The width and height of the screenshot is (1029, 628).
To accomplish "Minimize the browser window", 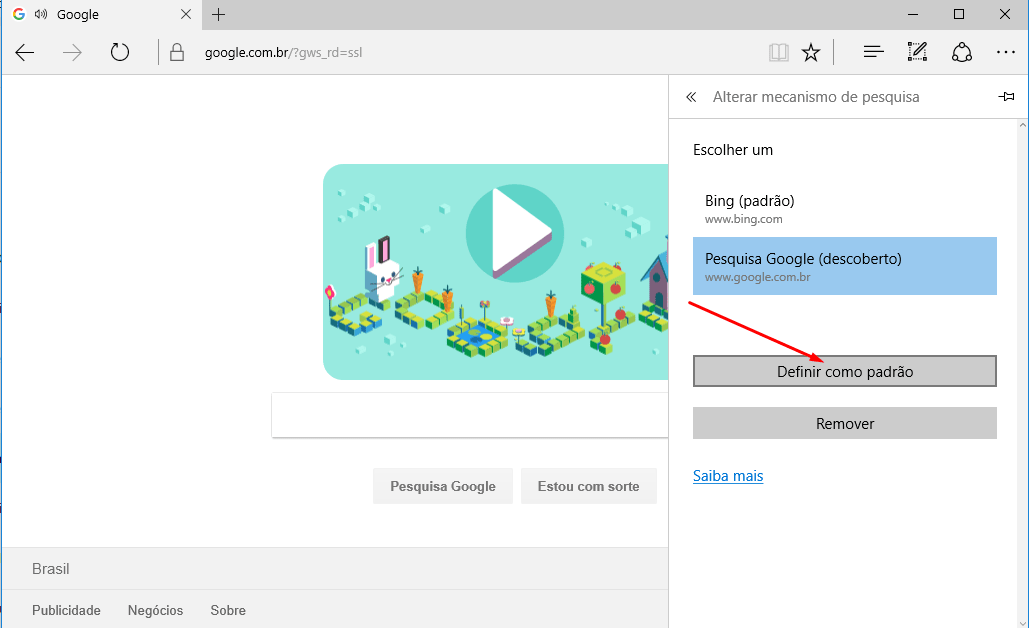I will (913, 14).
